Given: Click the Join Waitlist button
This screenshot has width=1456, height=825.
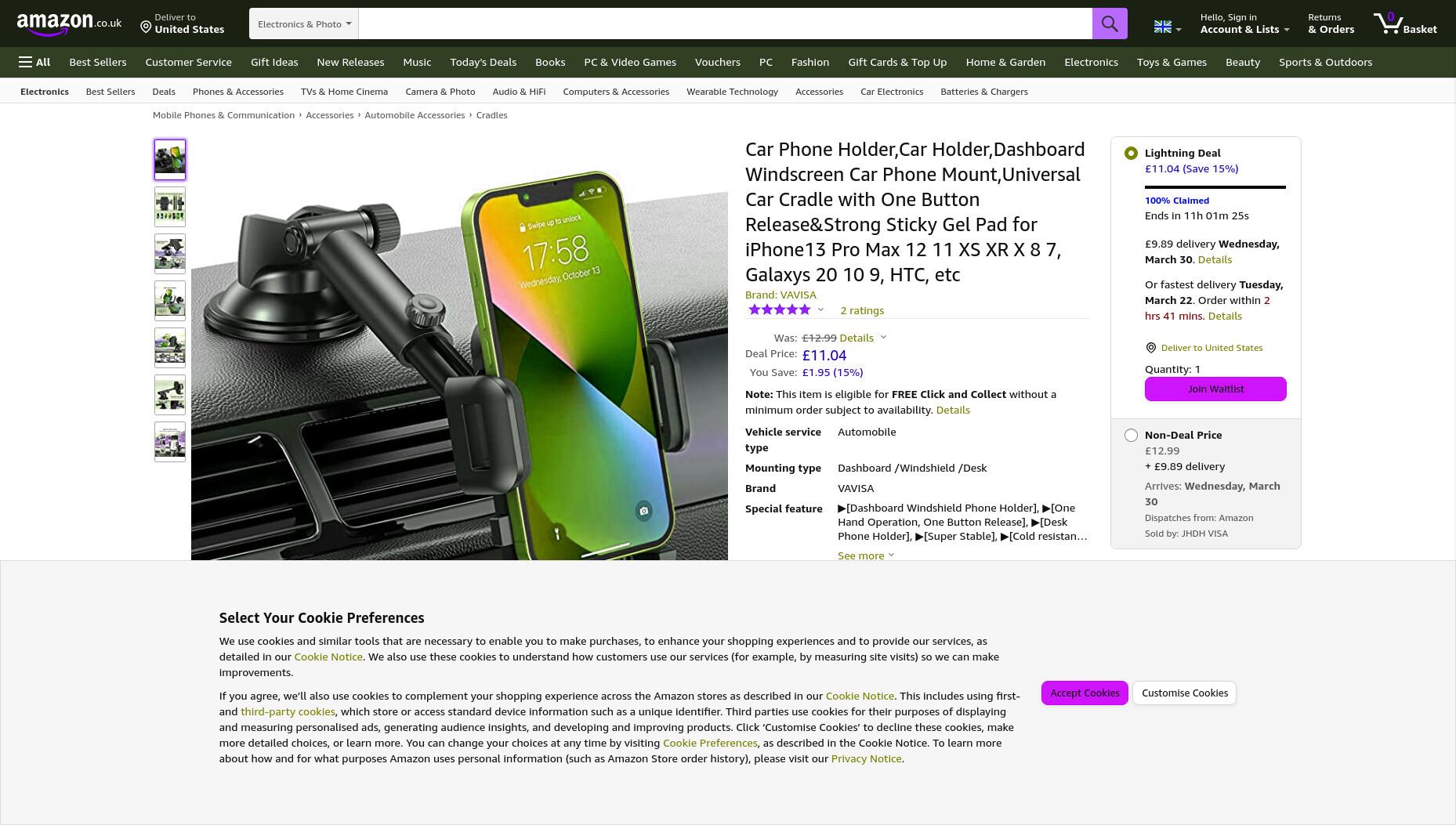Looking at the screenshot, I should point(1215,389).
